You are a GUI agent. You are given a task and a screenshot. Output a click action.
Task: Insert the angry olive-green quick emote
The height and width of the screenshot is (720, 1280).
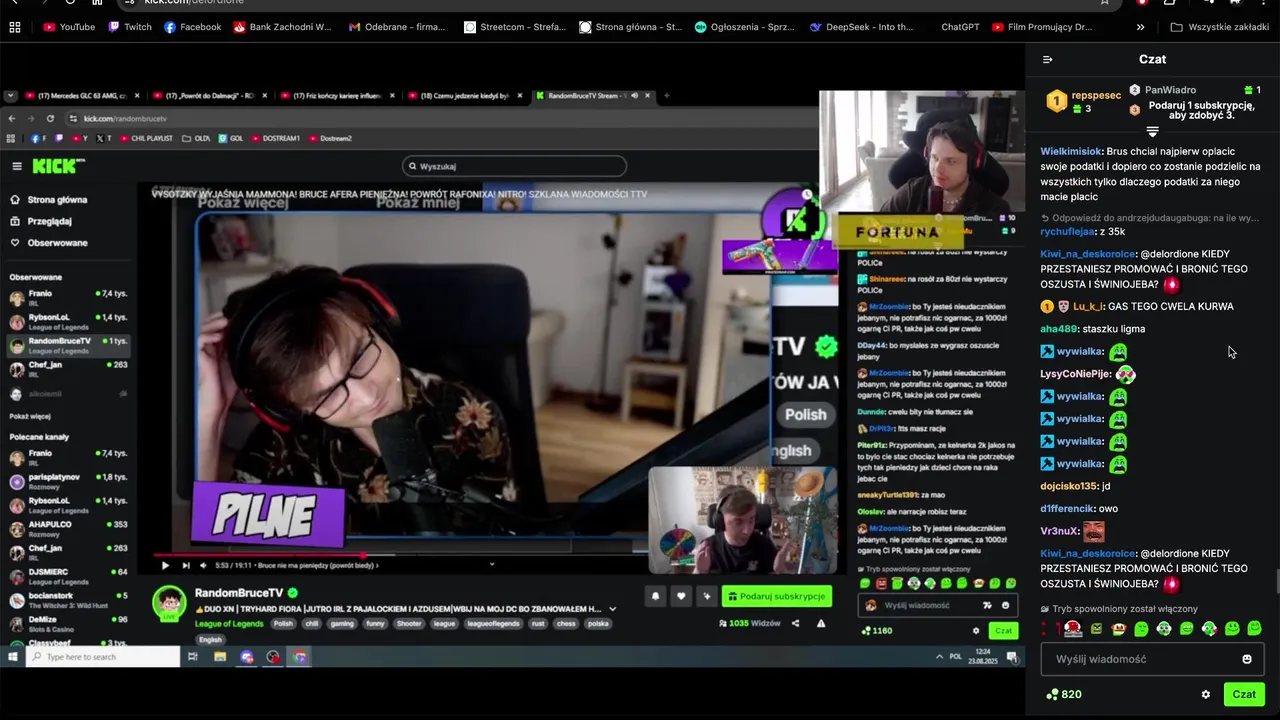click(1096, 629)
